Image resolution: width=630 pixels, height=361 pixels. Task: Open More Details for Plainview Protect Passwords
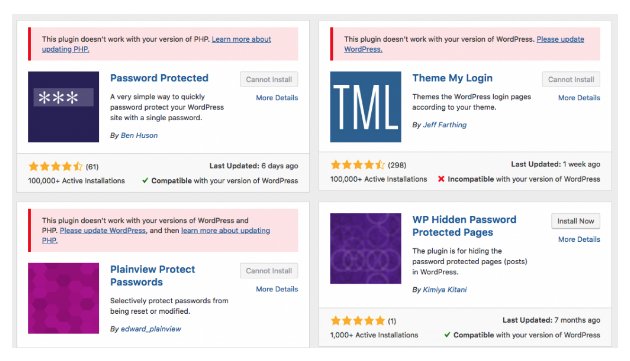277,289
